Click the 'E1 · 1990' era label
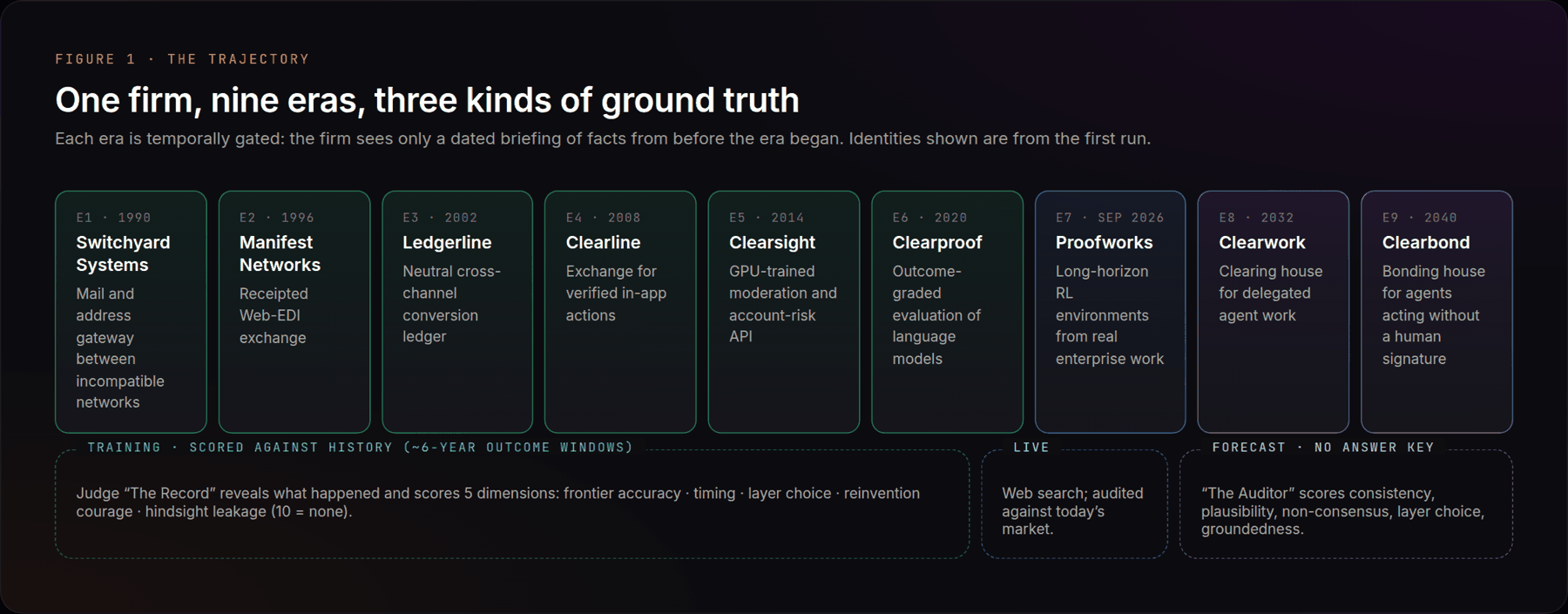 pyautogui.click(x=113, y=218)
